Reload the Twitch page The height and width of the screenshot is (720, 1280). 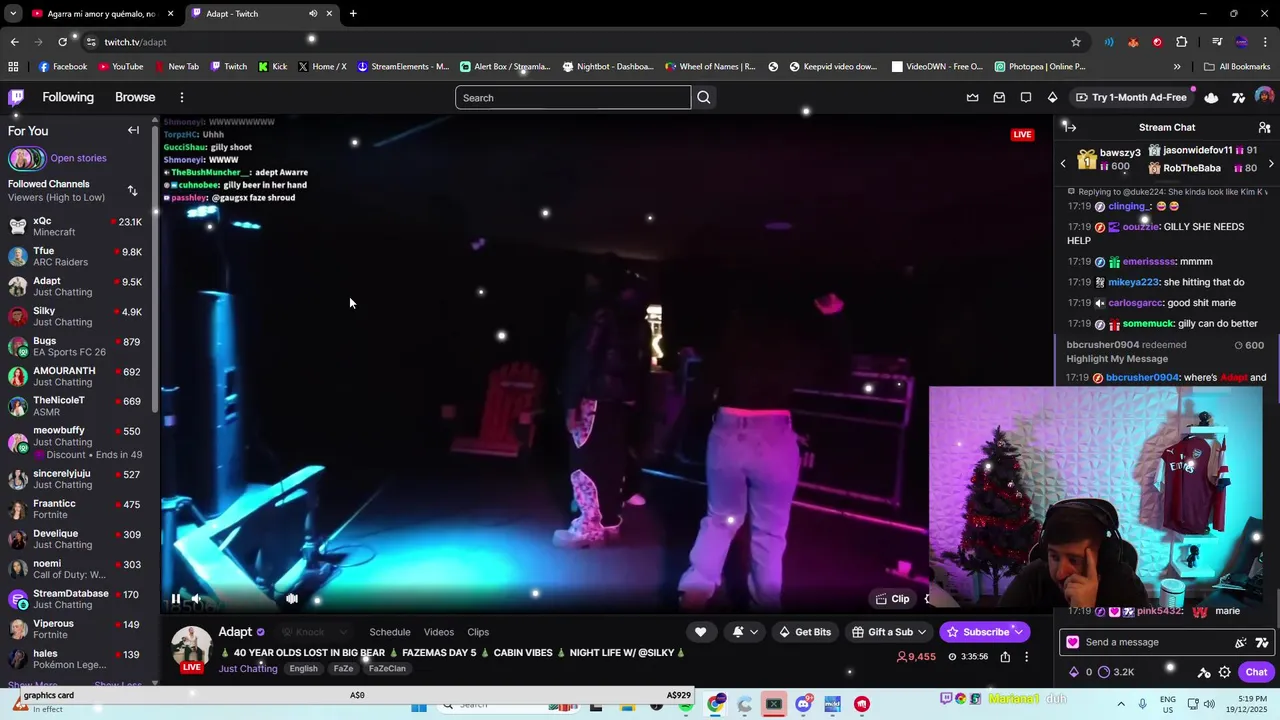point(62,42)
